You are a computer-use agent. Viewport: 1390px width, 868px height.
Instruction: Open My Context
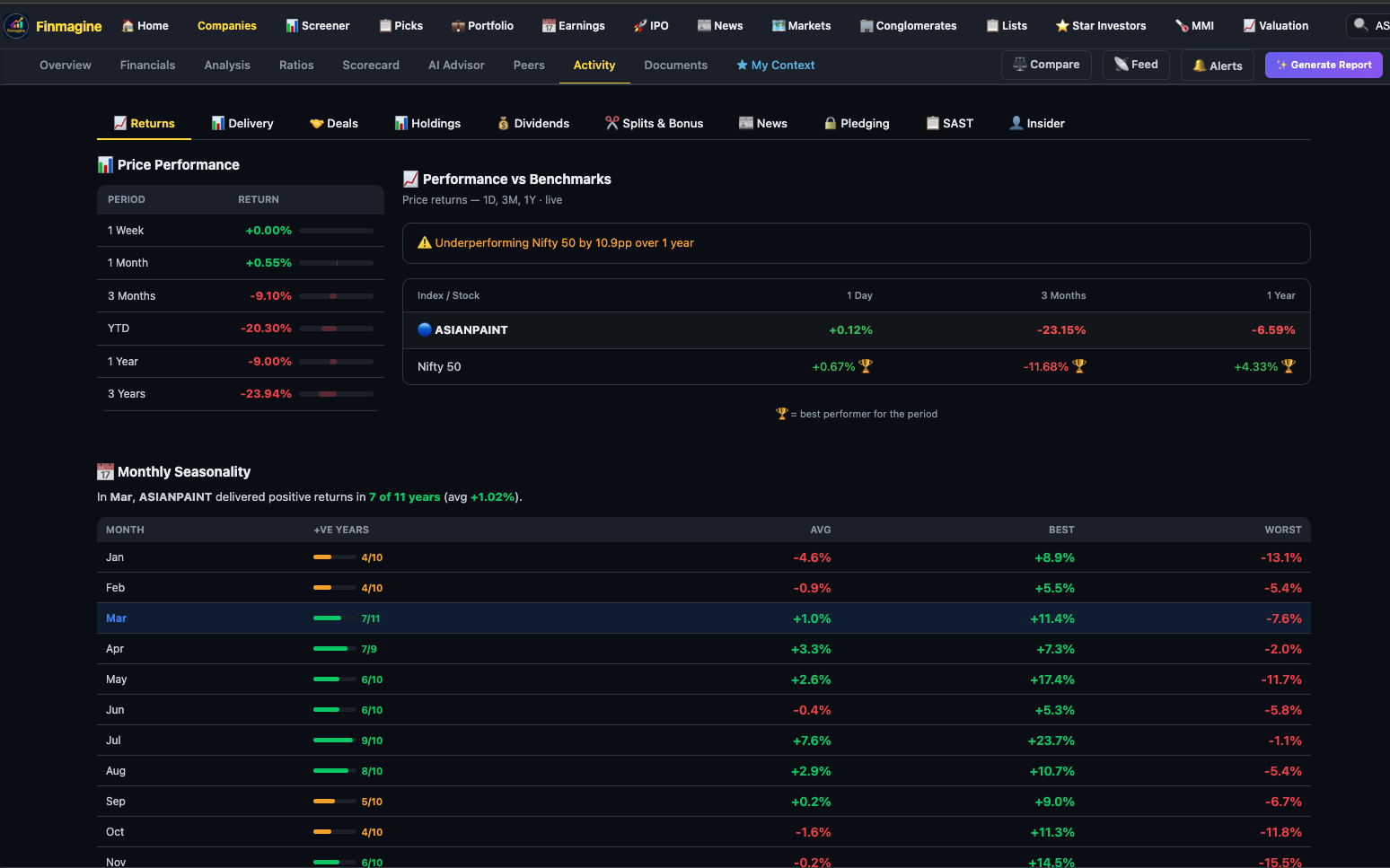[x=775, y=65]
